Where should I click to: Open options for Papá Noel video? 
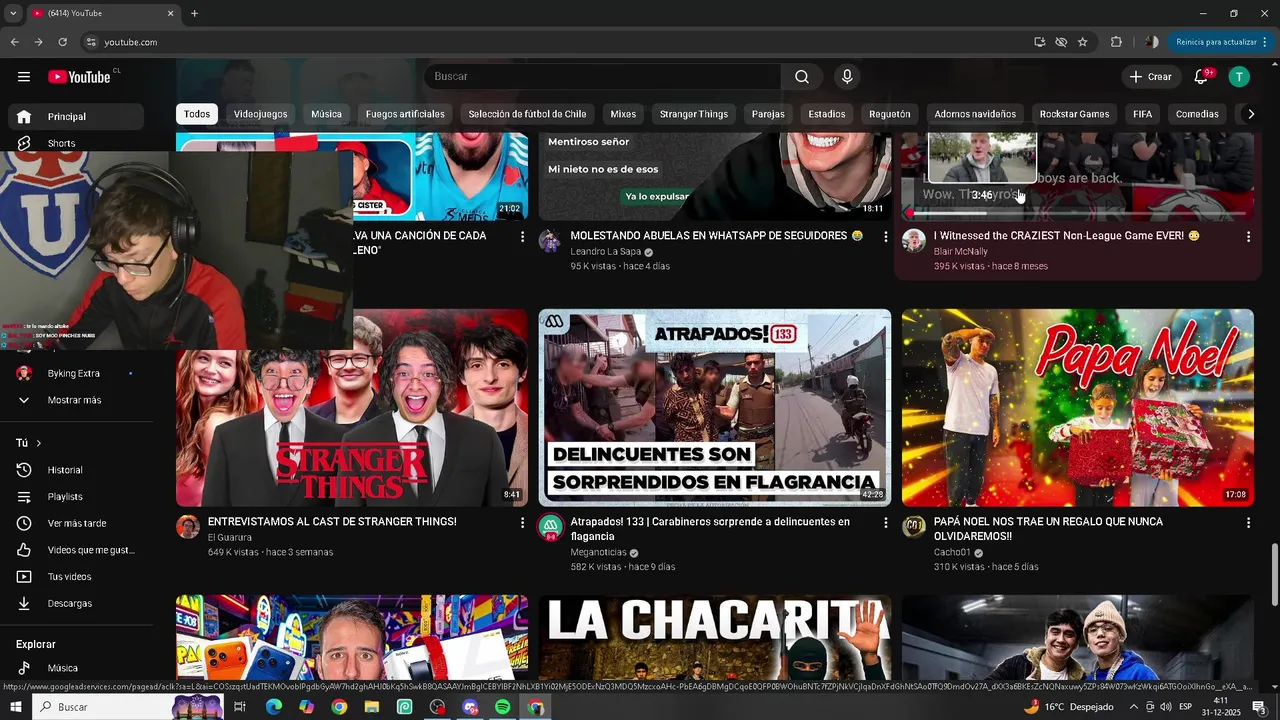coord(1248,523)
